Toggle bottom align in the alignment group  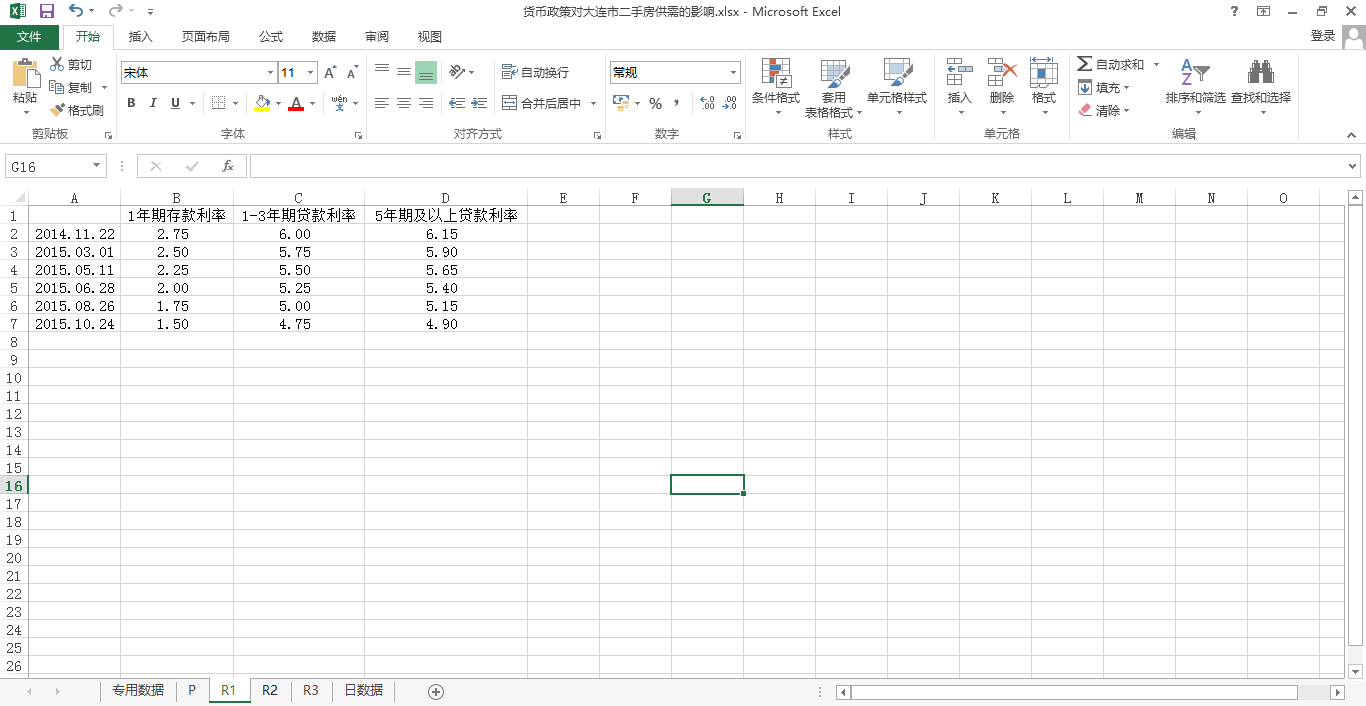(x=426, y=72)
